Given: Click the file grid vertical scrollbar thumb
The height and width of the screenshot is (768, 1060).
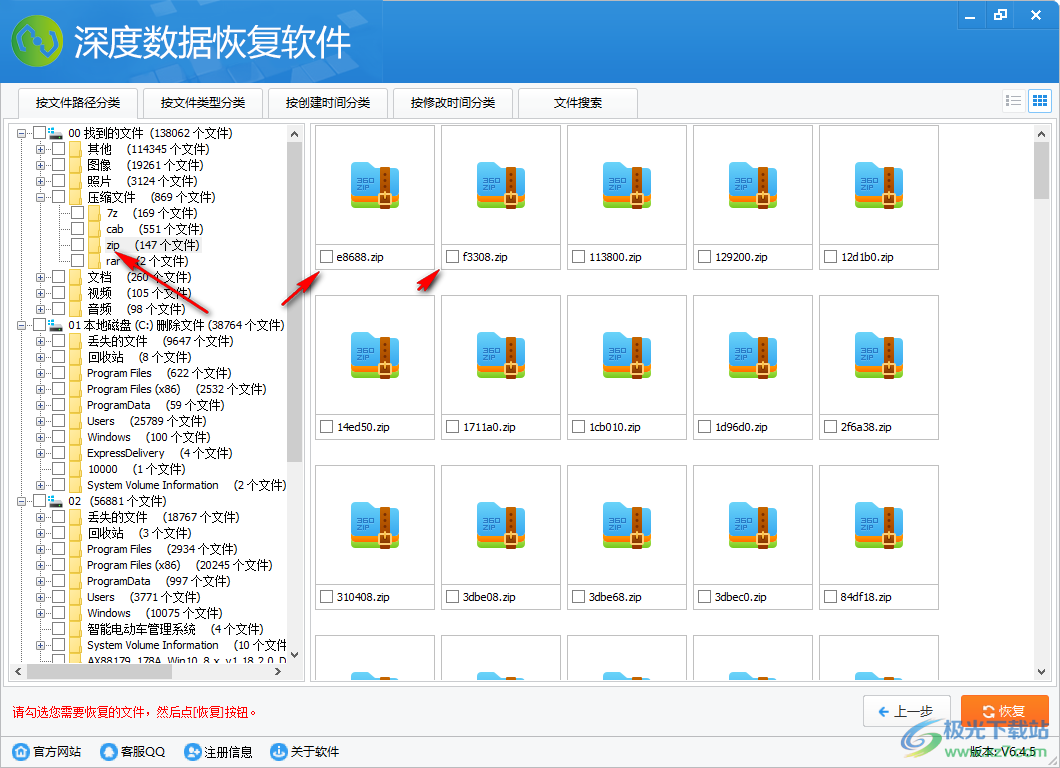Looking at the screenshot, I should (1041, 171).
